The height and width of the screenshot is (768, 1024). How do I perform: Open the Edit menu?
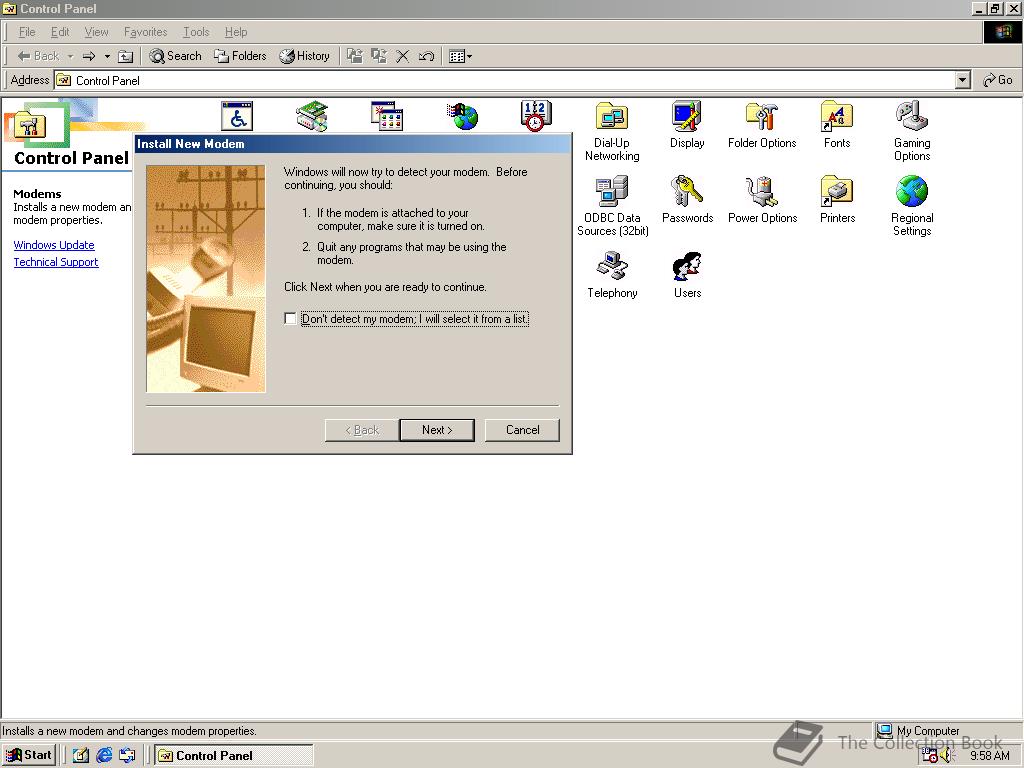[60, 32]
